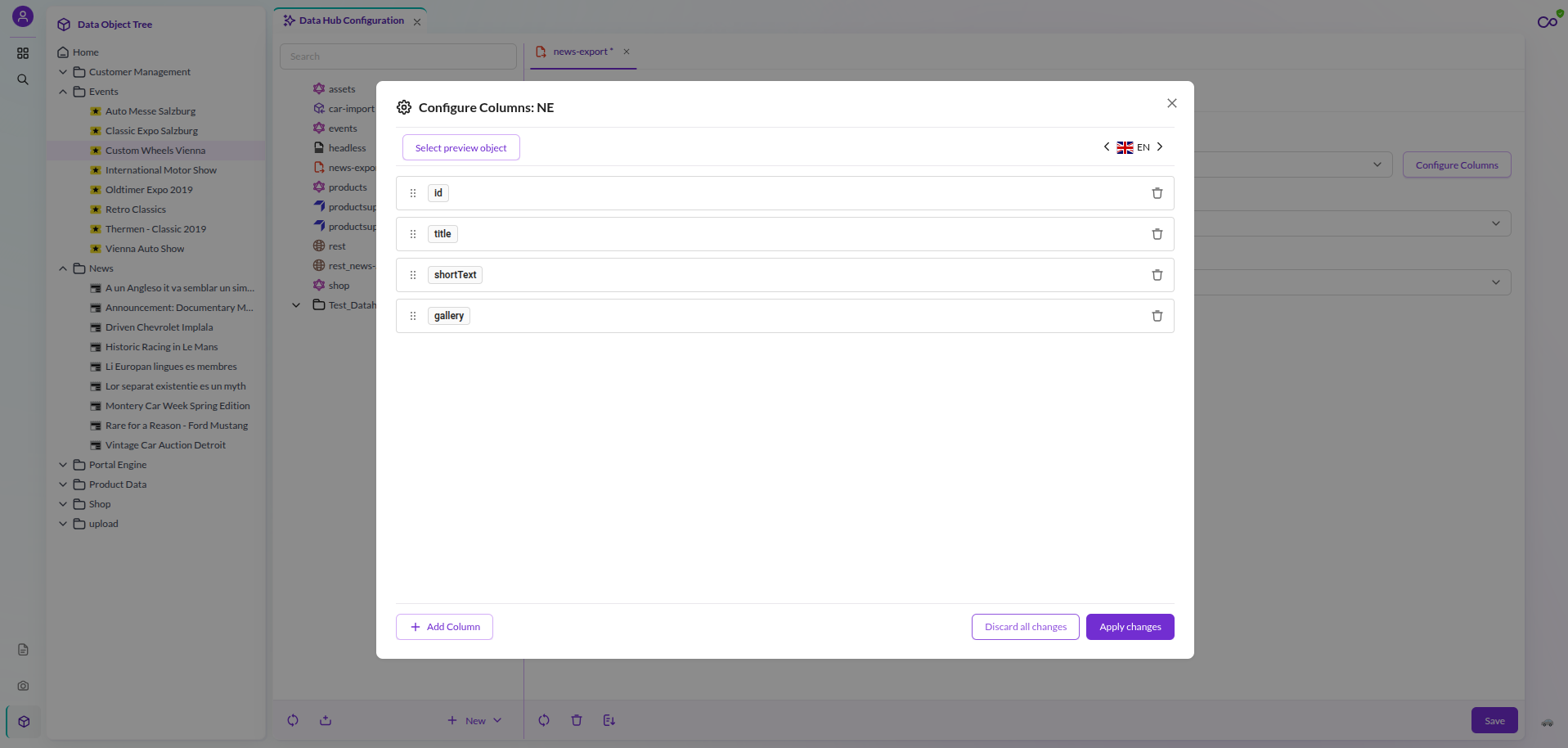Click the Add Column button

[x=444, y=627]
